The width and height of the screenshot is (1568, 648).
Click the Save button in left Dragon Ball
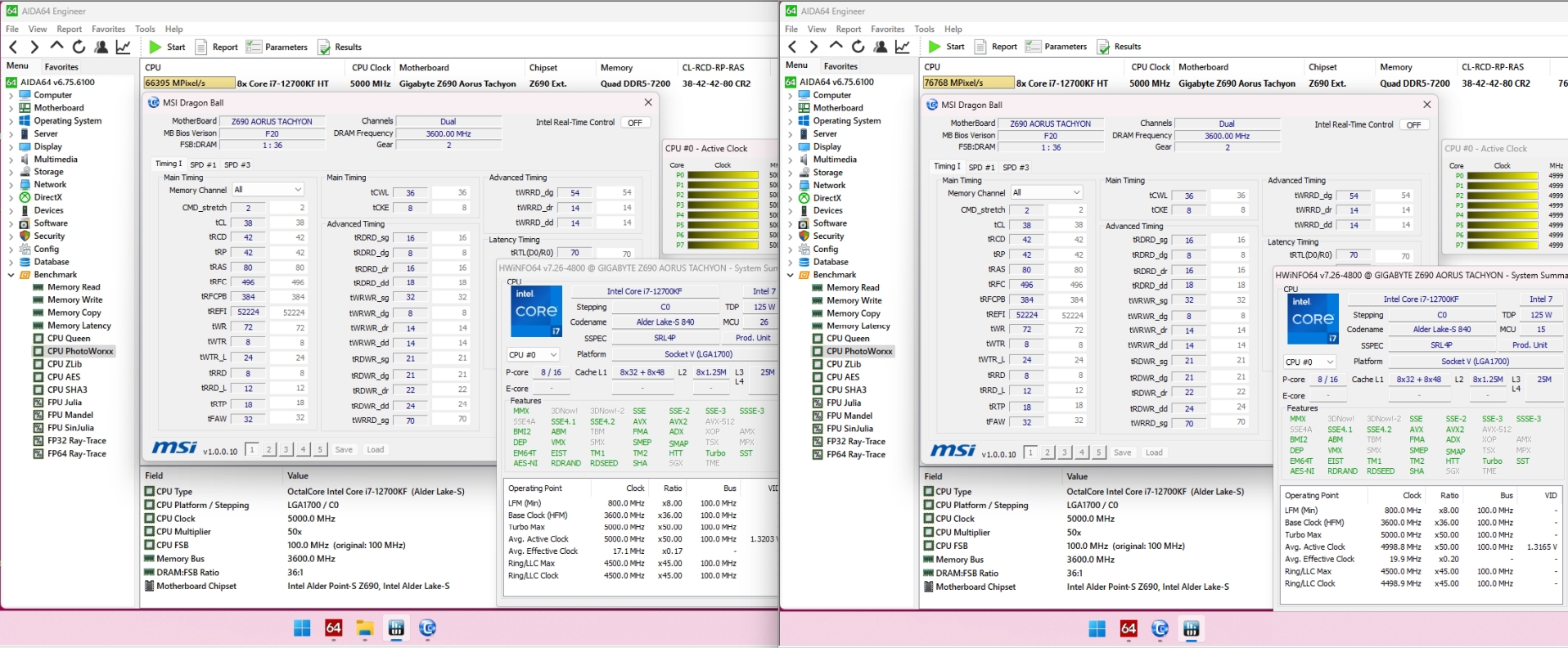point(344,449)
